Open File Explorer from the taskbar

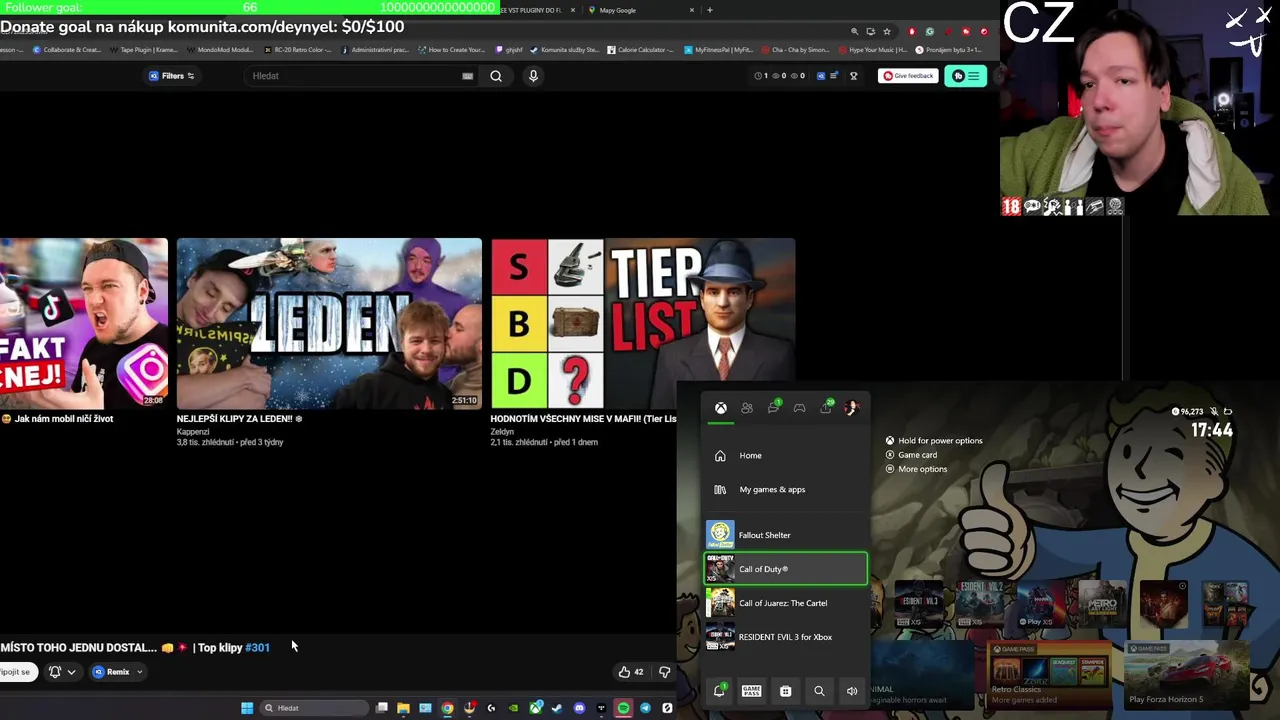(403, 708)
